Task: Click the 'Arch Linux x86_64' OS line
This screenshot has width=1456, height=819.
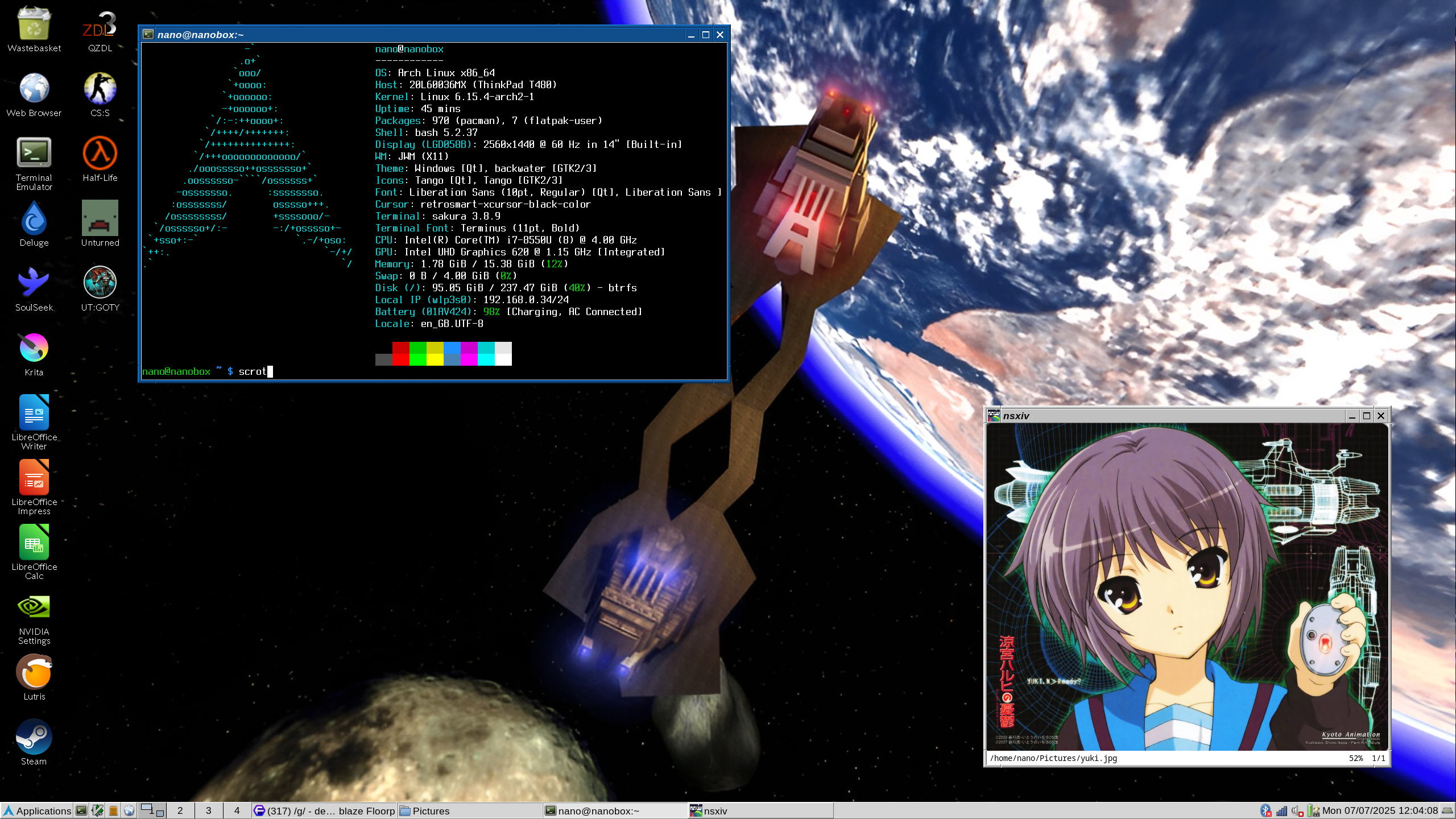Action: (x=446, y=73)
